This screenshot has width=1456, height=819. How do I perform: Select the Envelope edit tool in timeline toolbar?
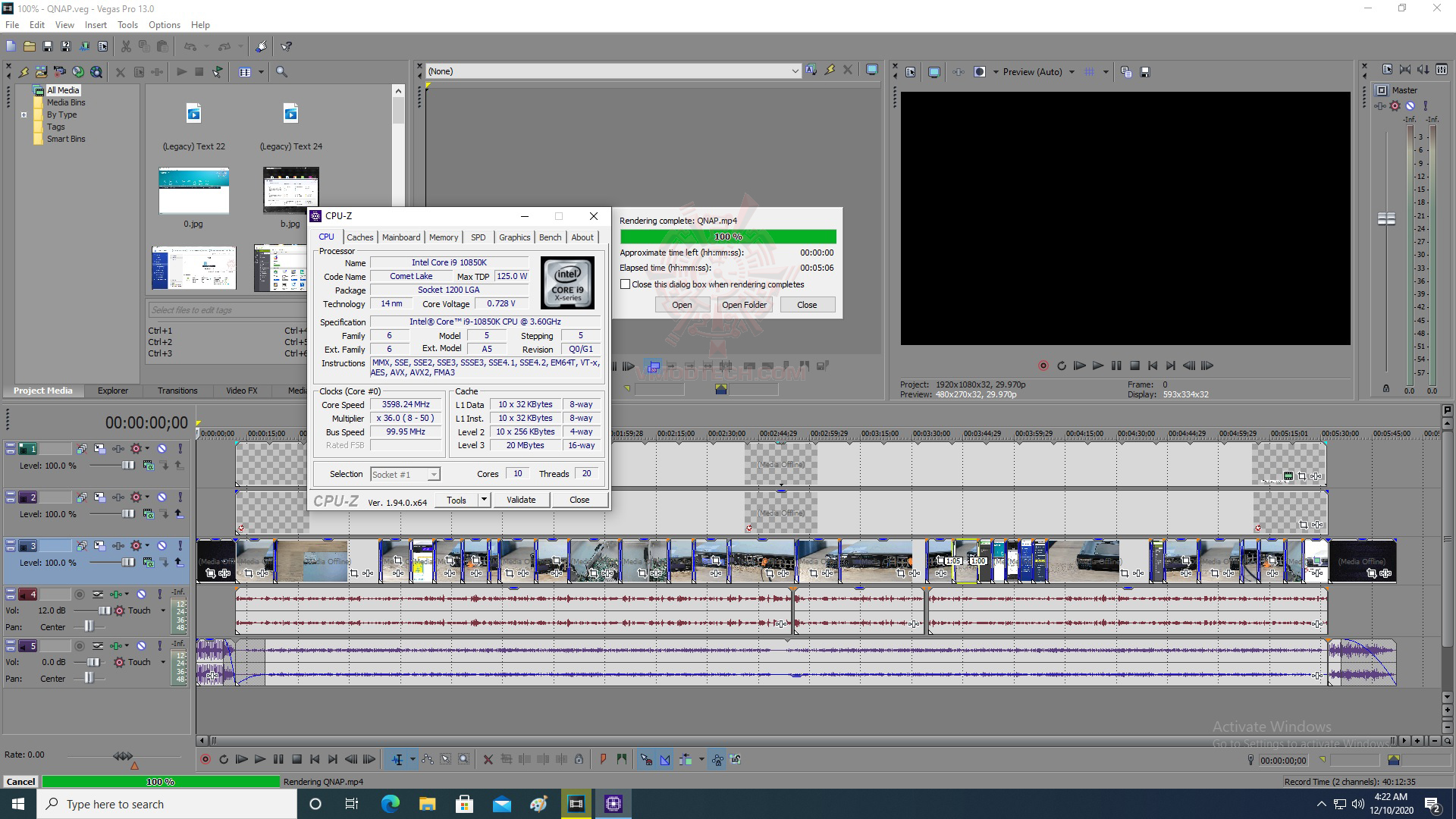428,759
